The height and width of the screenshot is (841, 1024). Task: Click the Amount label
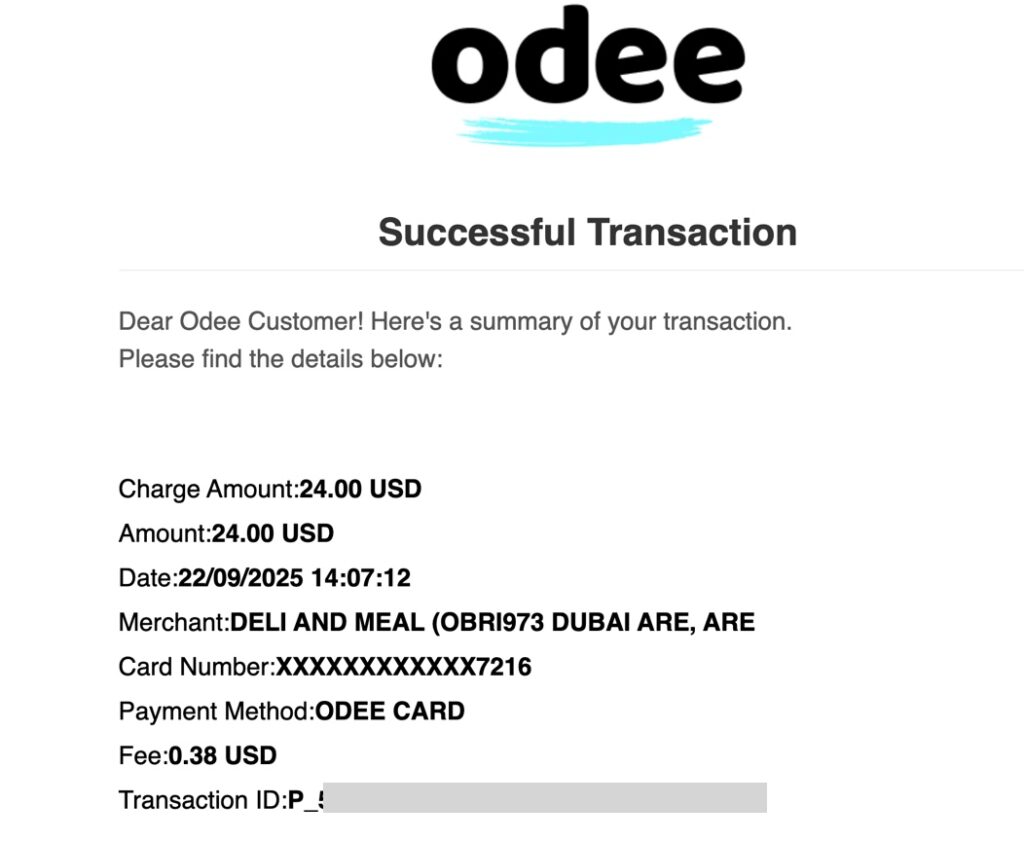[x=164, y=534]
